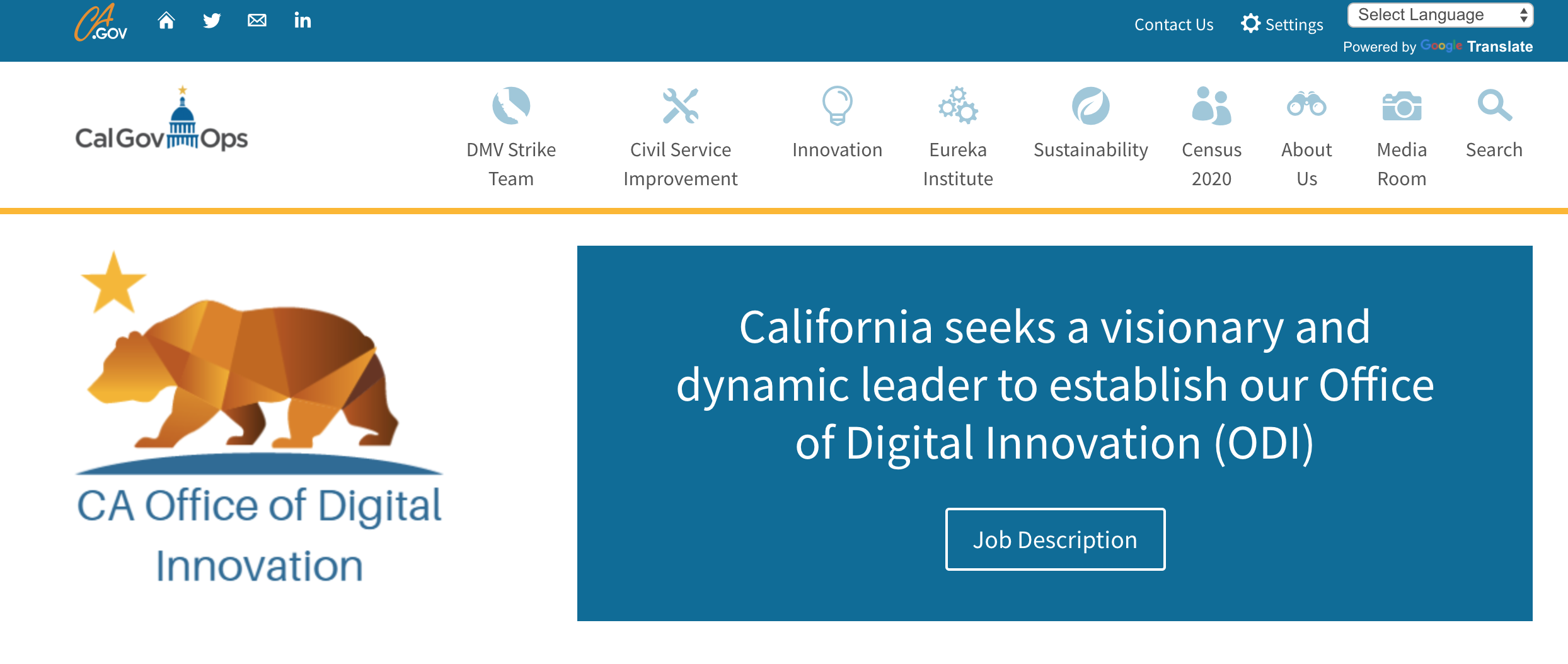Open the Search magnifier icon

click(x=1494, y=105)
